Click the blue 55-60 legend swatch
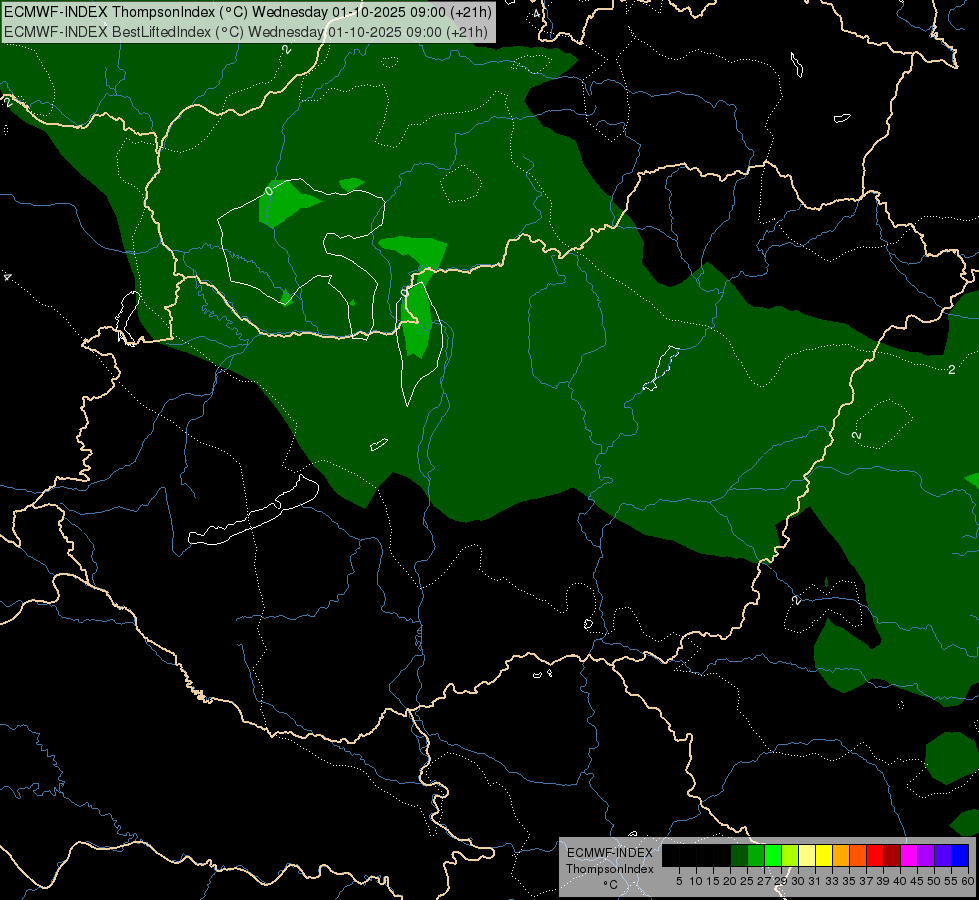Viewport: 979px width, 900px height. tap(960, 856)
